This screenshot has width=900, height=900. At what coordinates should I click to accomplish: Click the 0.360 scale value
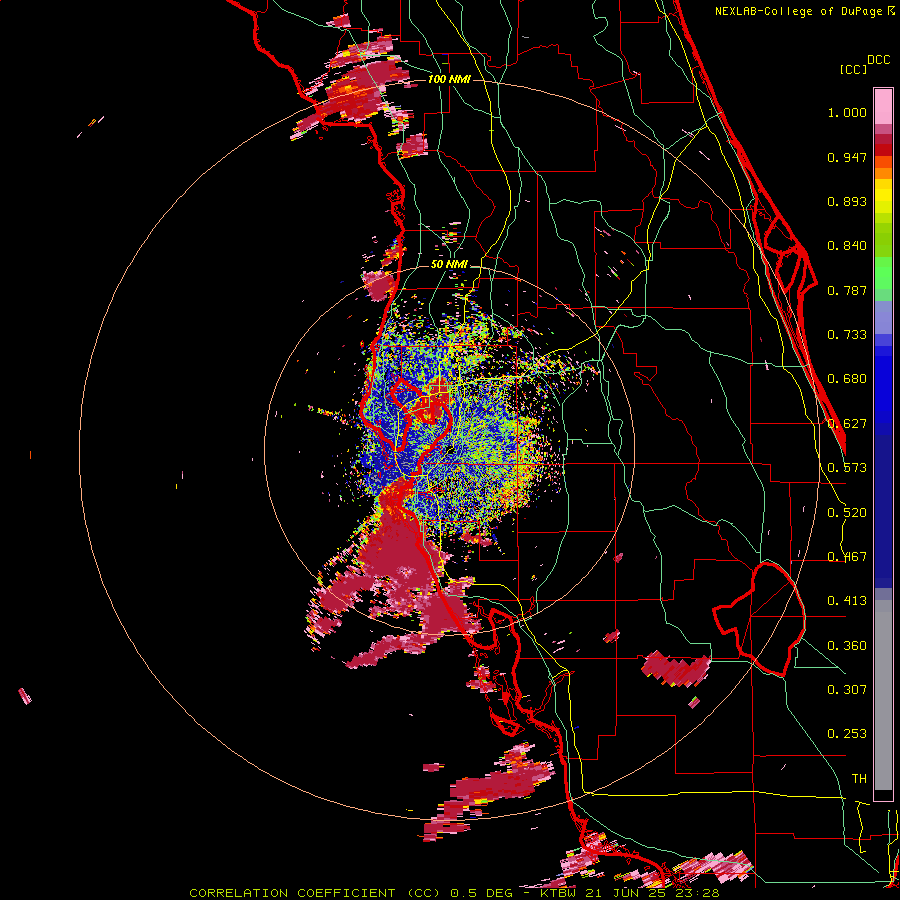coord(847,646)
